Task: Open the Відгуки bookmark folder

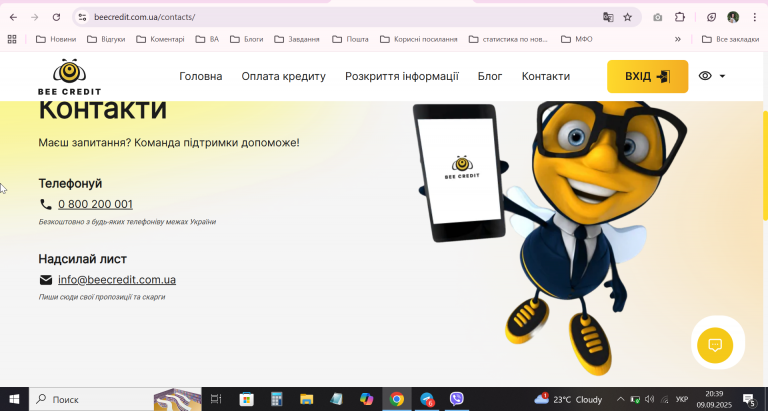Action: click(x=106, y=39)
